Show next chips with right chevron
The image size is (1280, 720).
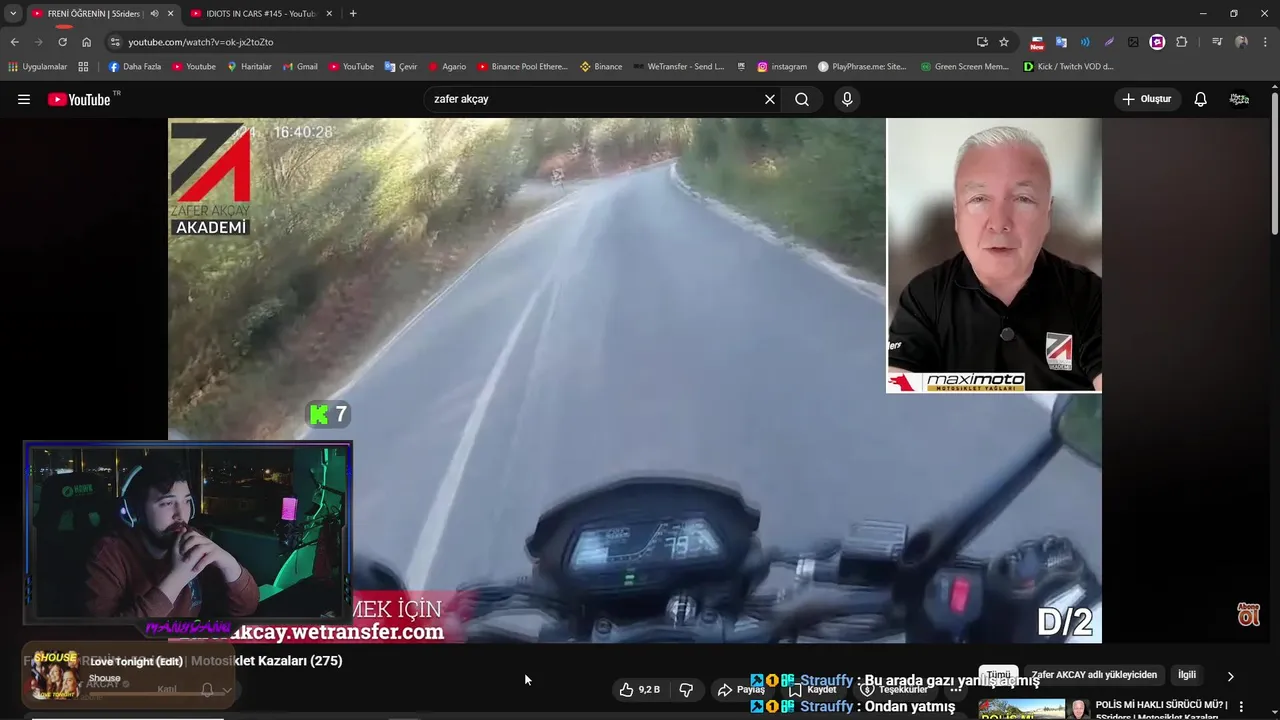click(1230, 676)
